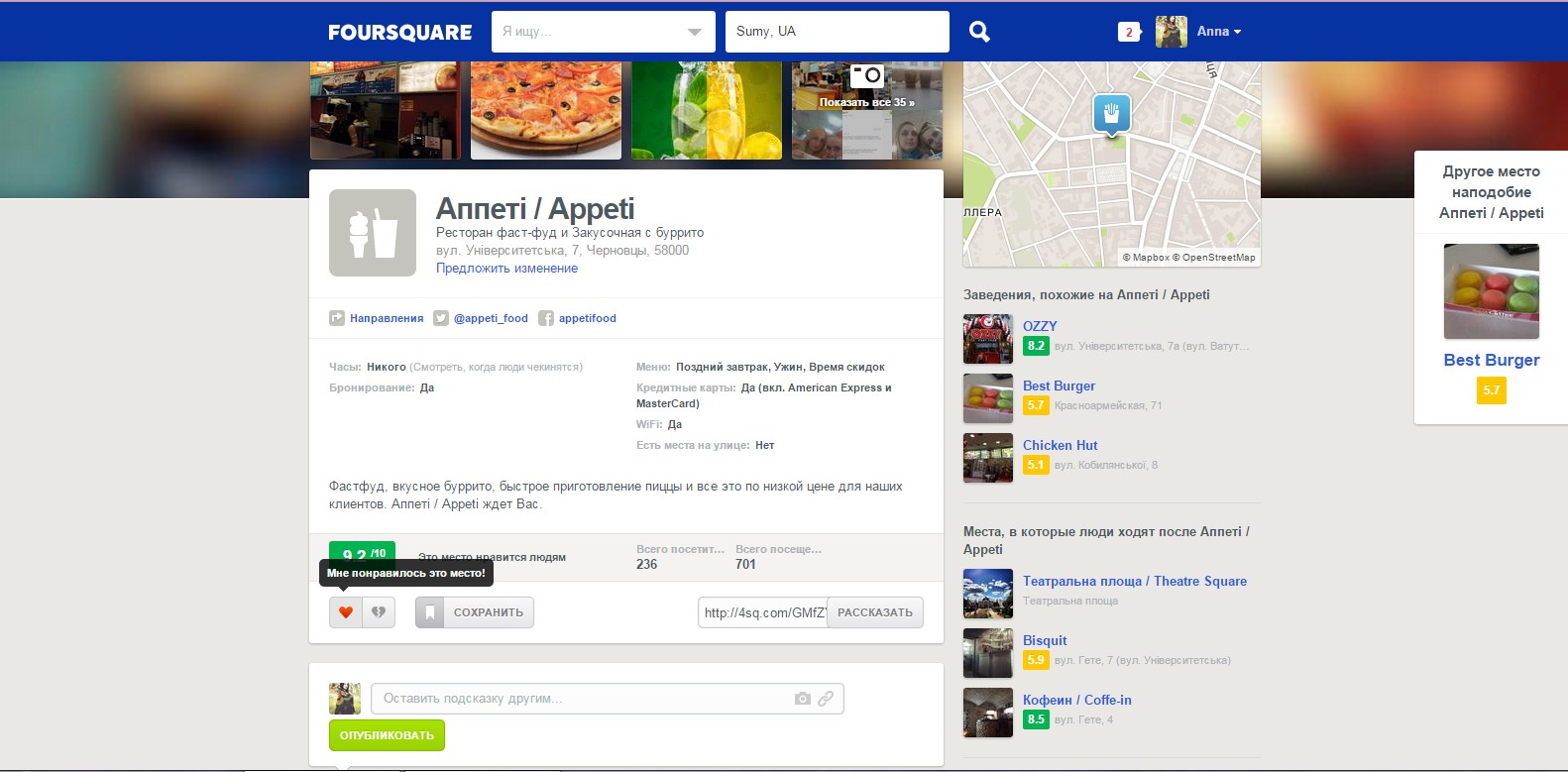This screenshot has width=1568, height=772.
Task: Like this place with the heart icon
Action: click(x=346, y=612)
